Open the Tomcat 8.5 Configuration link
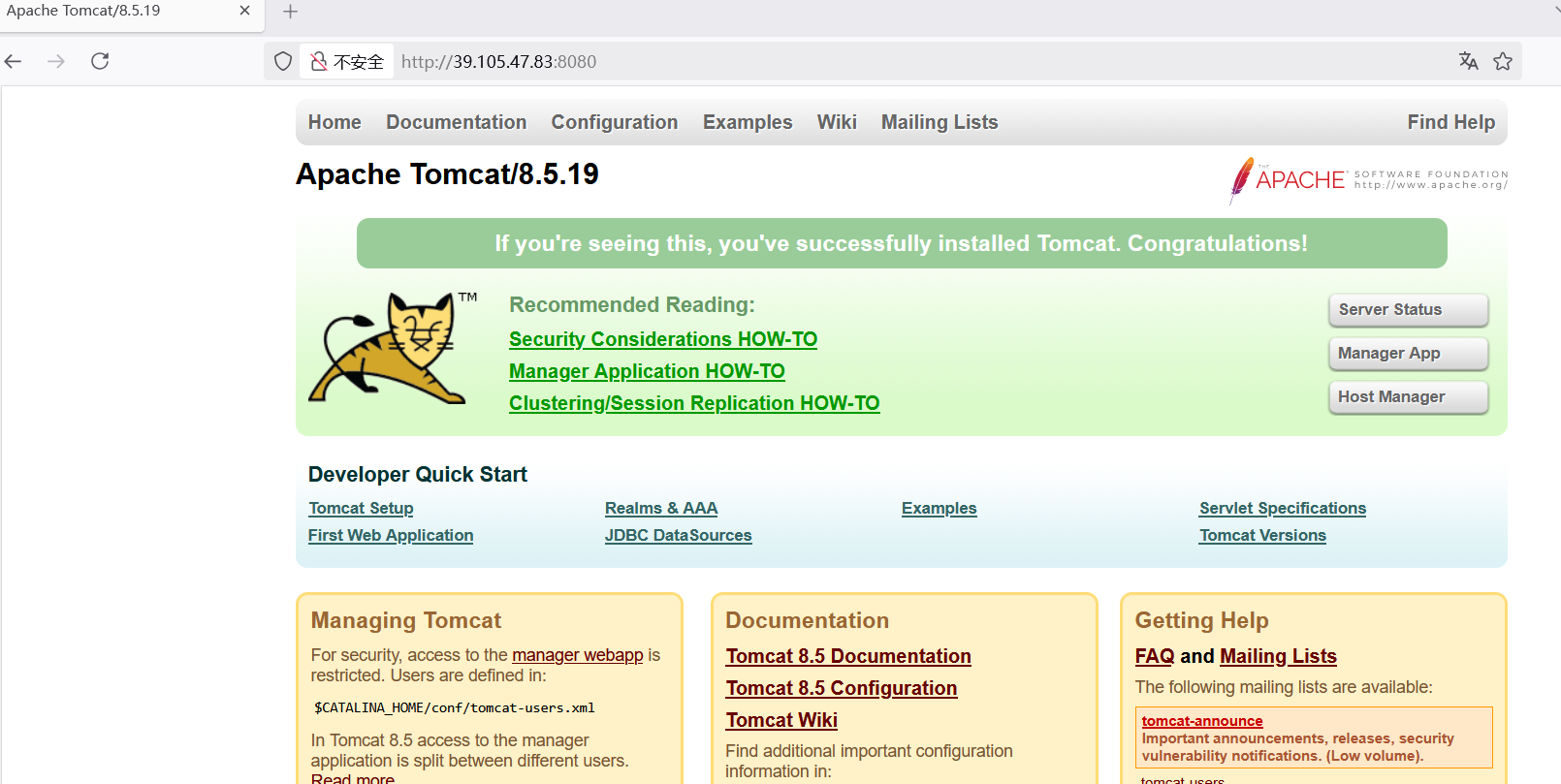 click(842, 688)
